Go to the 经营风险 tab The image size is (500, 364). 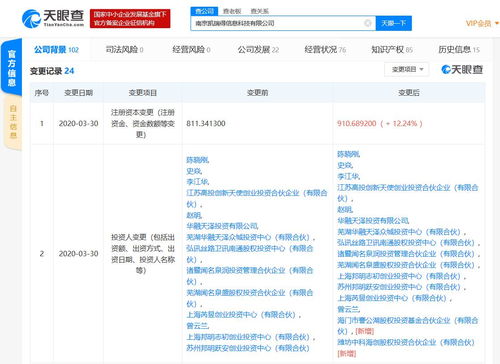coord(191,50)
